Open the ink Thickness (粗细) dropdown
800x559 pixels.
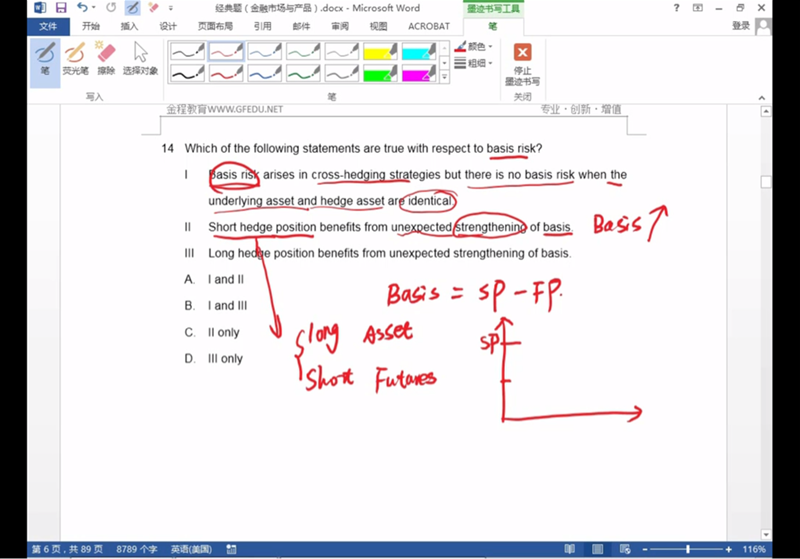click(473, 63)
